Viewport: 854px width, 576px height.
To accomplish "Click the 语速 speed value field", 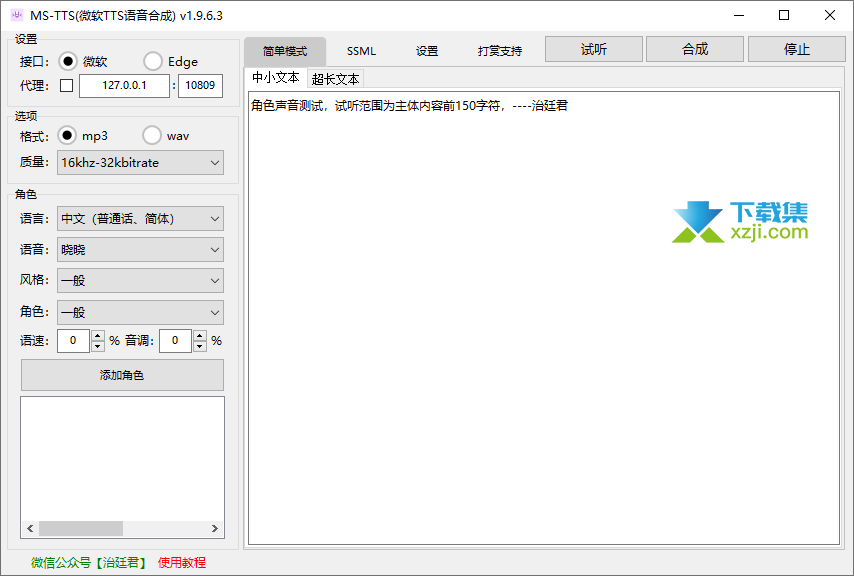I will tap(74, 341).
